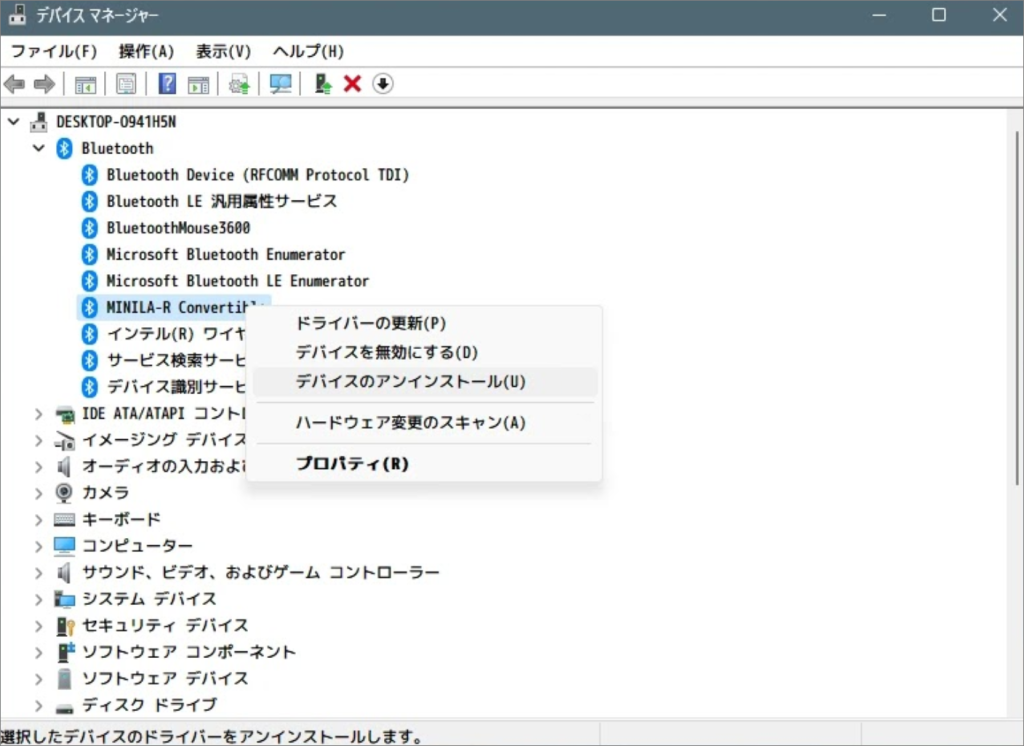This screenshot has height=746, width=1024.
Task: Click the BluetoothMouse3600 Bluetooth icon
Action: [x=89, y=228]
